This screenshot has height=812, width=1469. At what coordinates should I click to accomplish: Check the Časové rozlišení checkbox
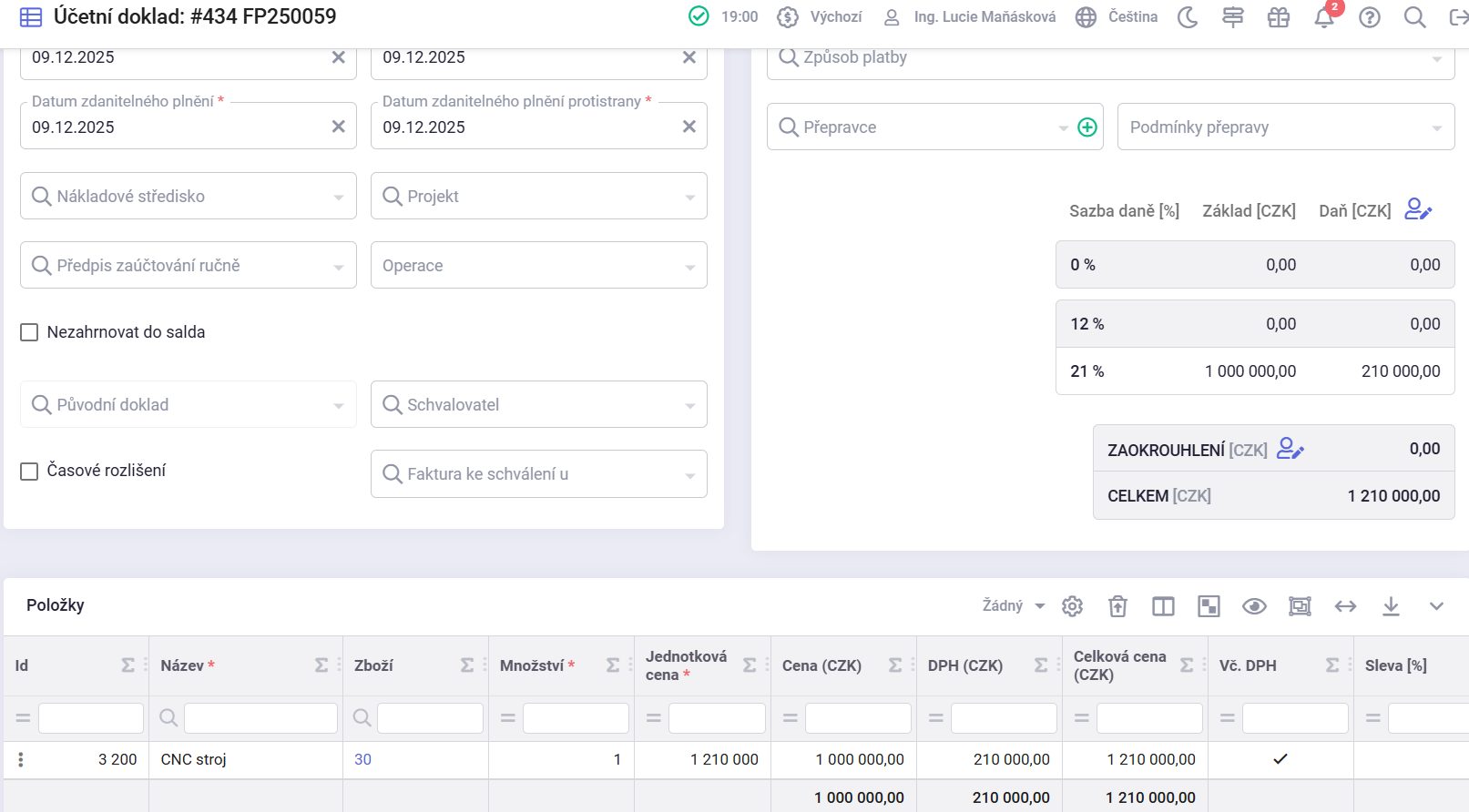(x=29, y=471)
